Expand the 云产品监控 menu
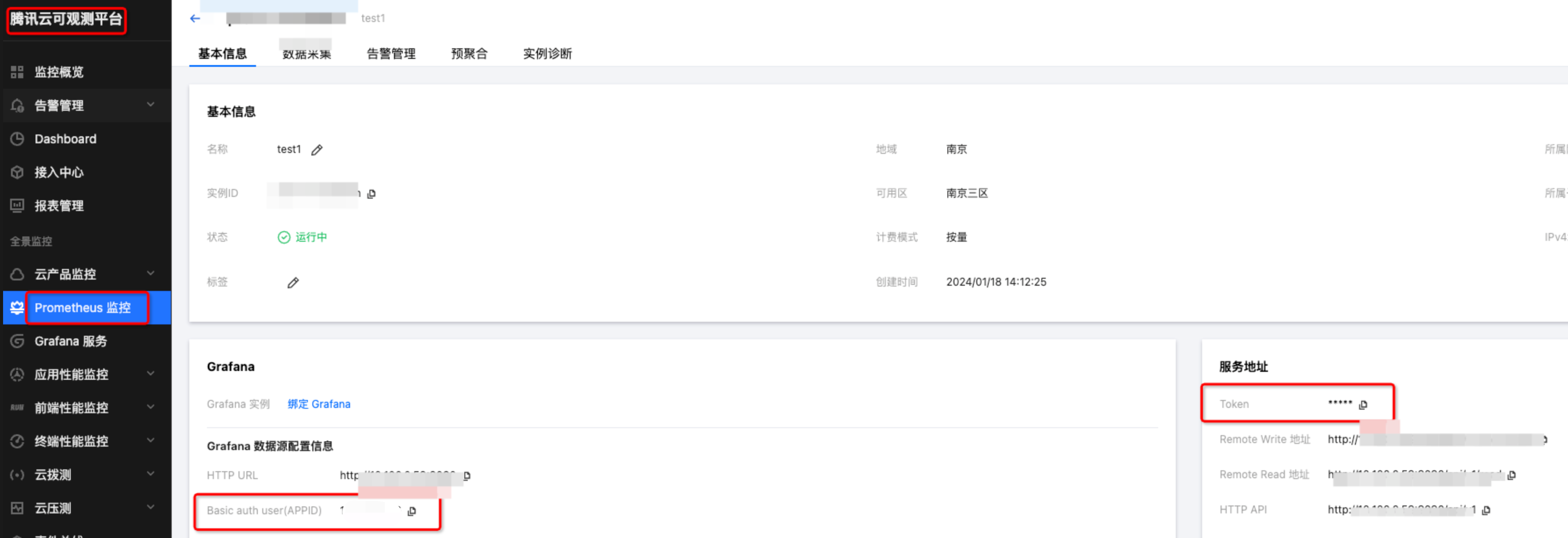The image size is (1568, 538). (150, 273)
